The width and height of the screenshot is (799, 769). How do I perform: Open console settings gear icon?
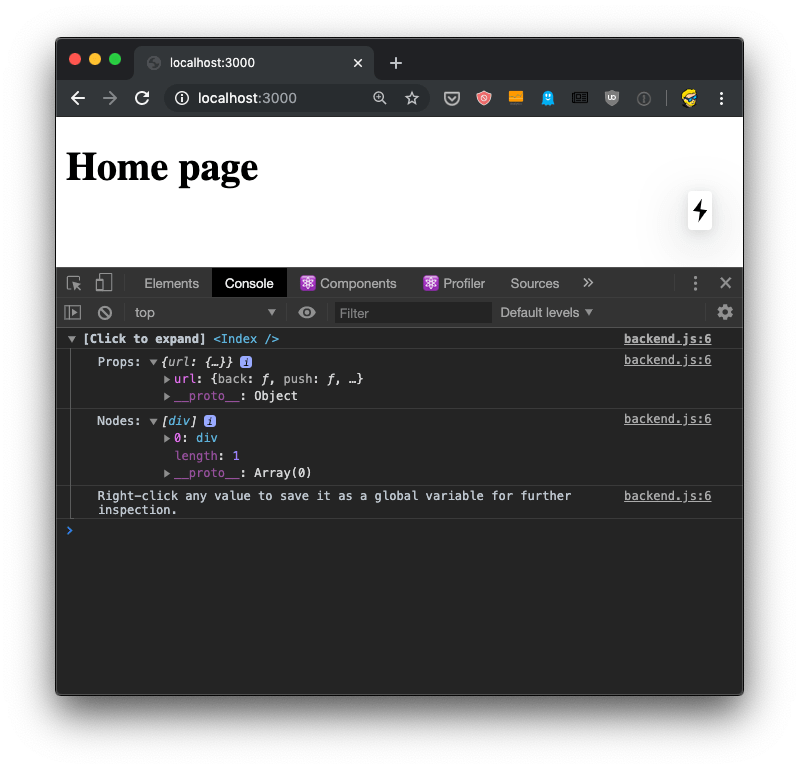725,312
